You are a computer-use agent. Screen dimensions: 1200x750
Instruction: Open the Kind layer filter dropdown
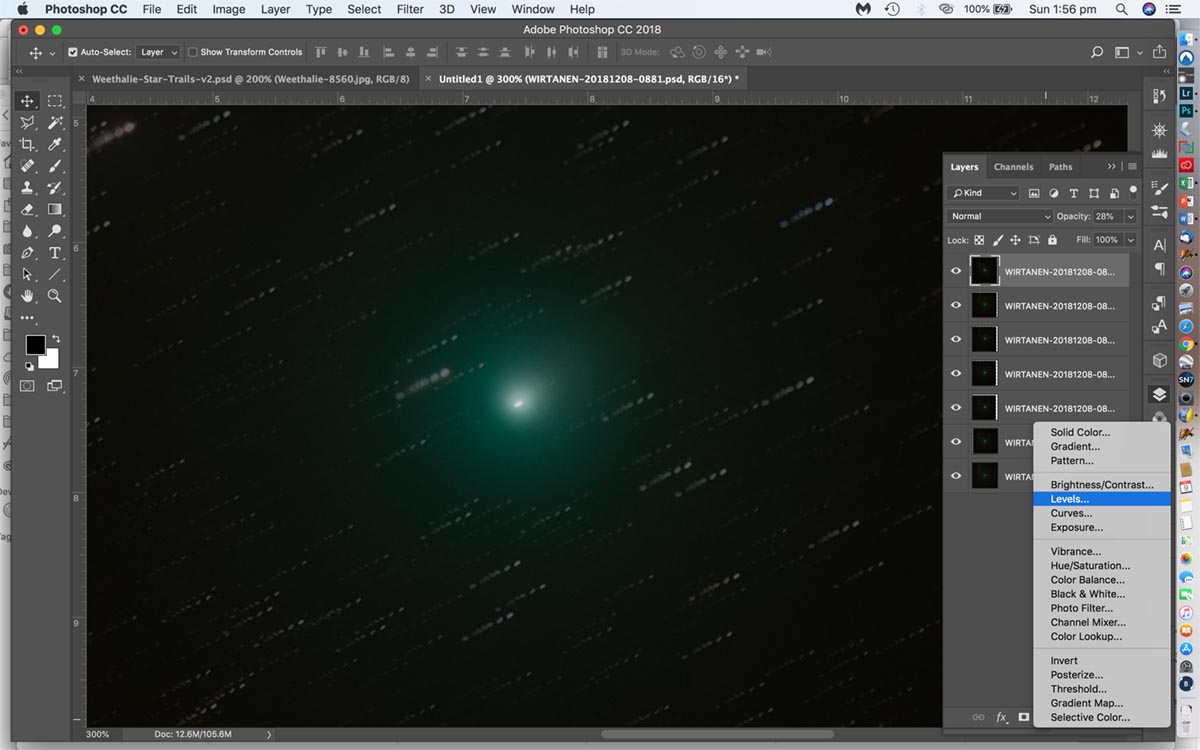click(x=984, y=193)
